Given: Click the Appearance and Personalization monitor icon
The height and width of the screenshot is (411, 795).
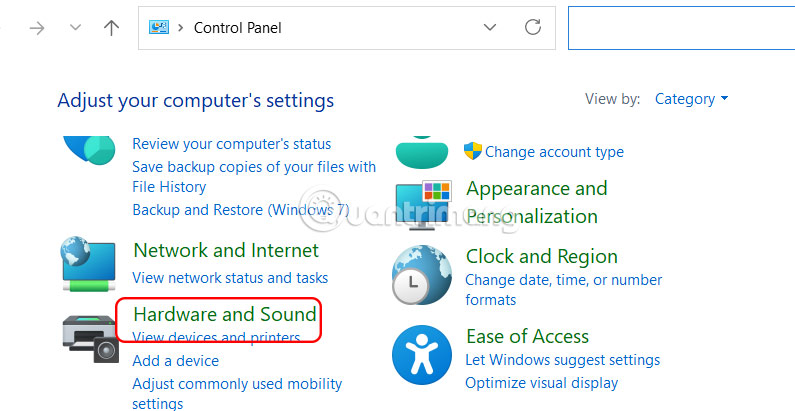Looking at the screenshot, I should click(423, 203).
